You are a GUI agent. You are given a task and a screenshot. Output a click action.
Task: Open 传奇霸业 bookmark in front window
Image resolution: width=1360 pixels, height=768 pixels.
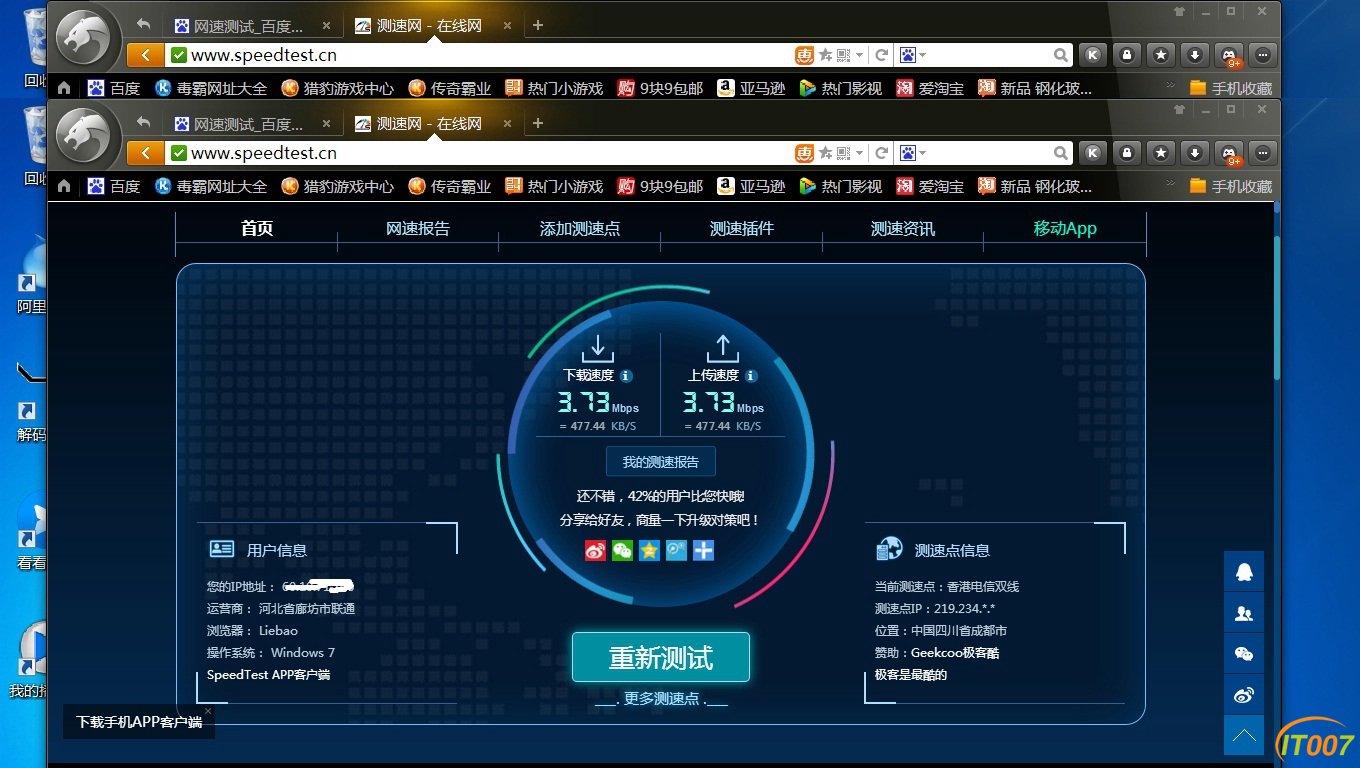449,186
